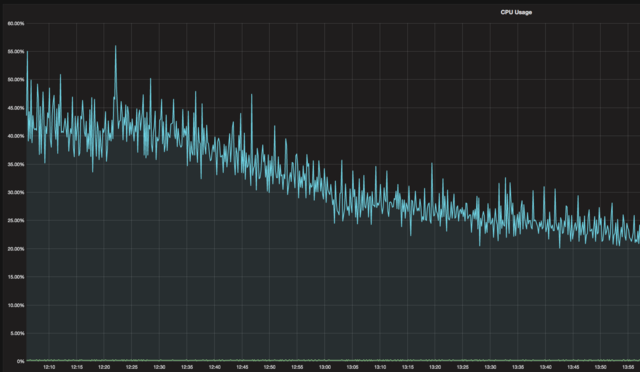Select the 13:30 time axis label
Viewport: 640px width, 372px height.
490,367
